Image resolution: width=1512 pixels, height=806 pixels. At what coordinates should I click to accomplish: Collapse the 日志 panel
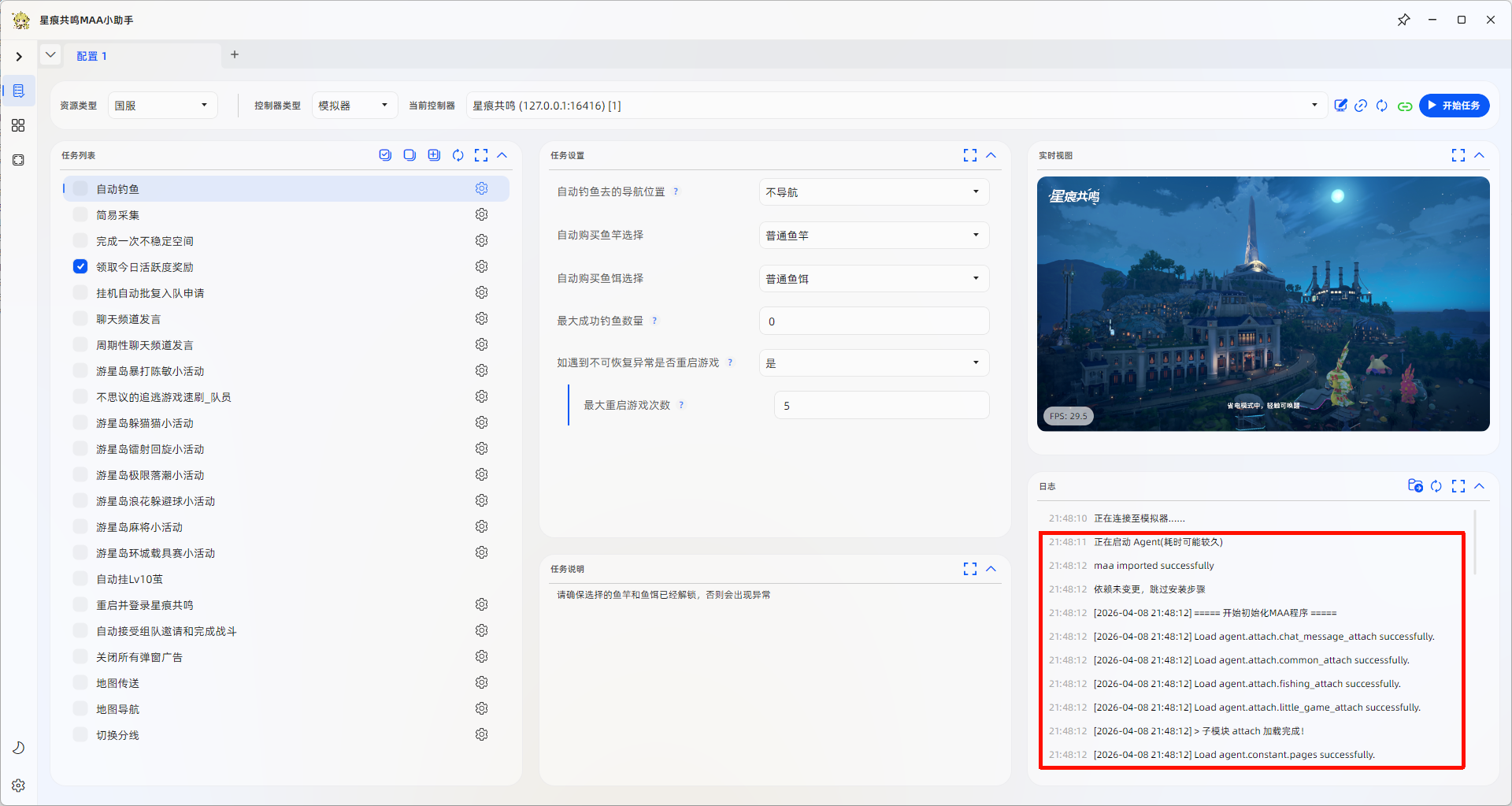[x=1479, y=486]
